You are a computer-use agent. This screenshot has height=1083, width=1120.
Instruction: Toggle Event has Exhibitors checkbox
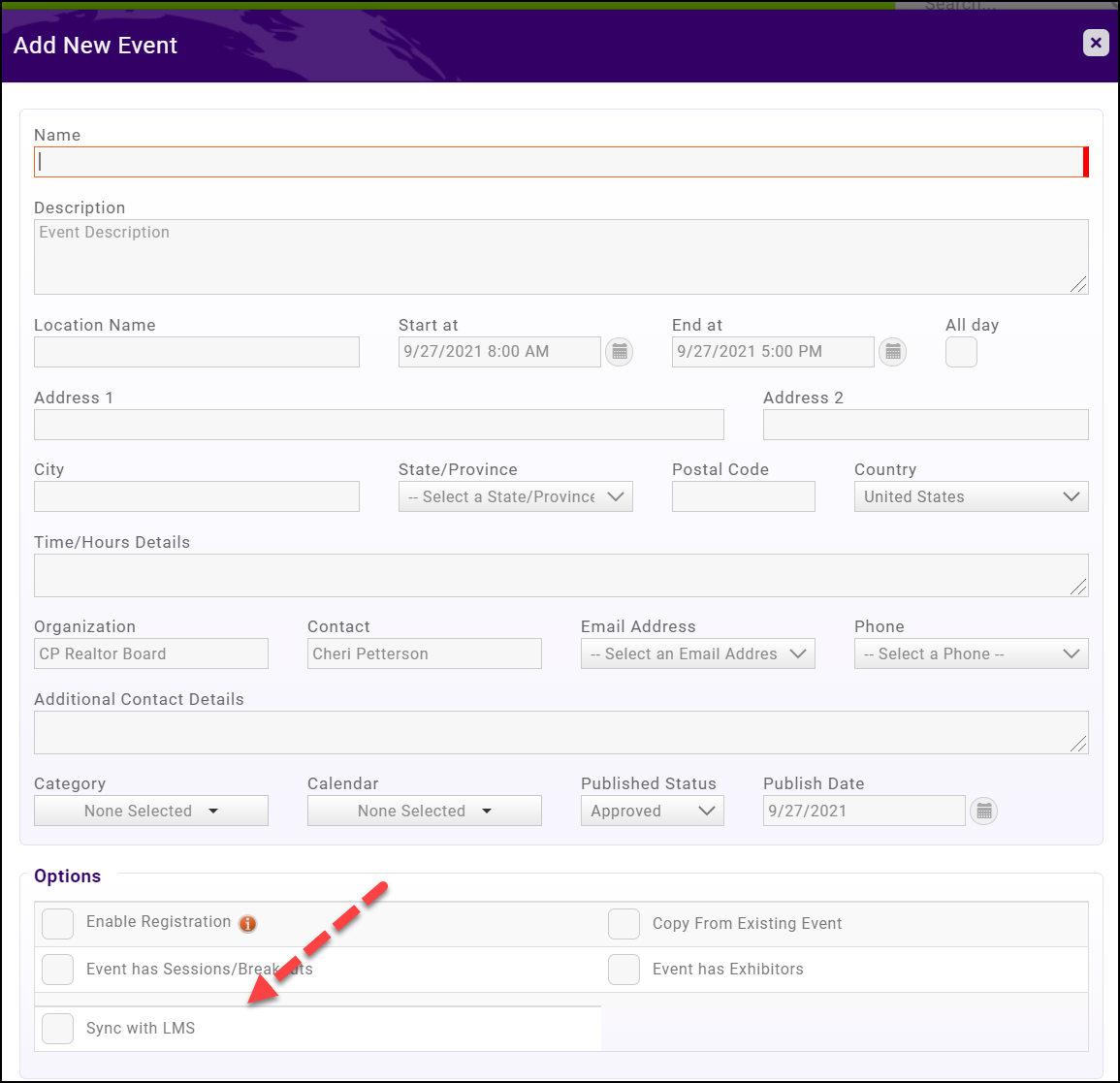pos(624,970)
